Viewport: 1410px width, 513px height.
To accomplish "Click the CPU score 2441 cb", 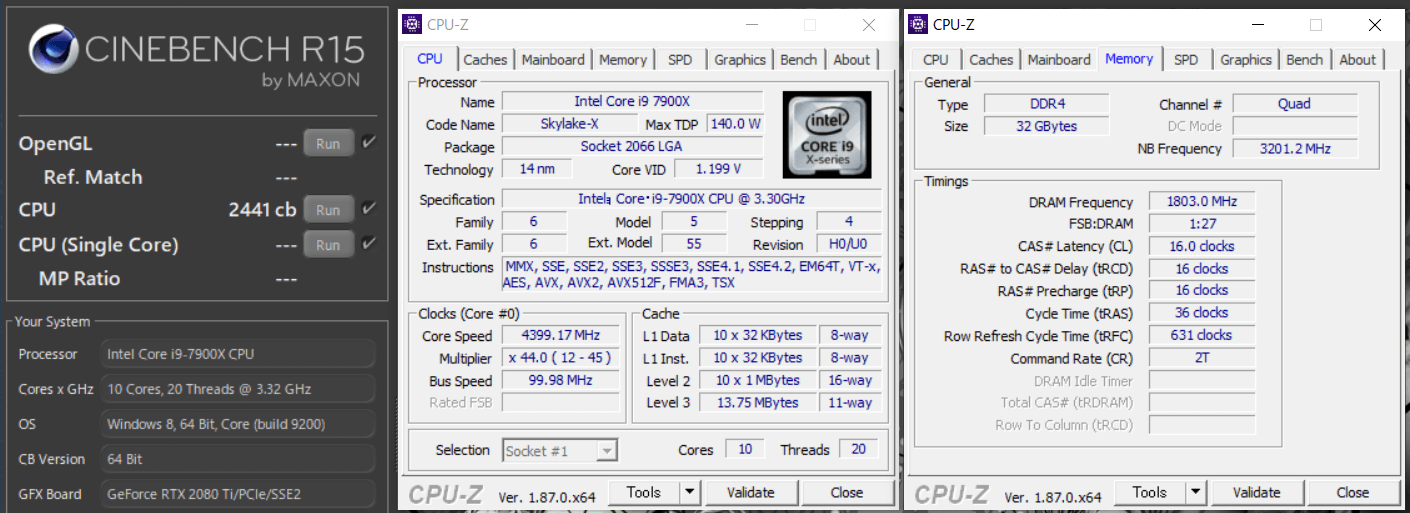I will (262, 210).
